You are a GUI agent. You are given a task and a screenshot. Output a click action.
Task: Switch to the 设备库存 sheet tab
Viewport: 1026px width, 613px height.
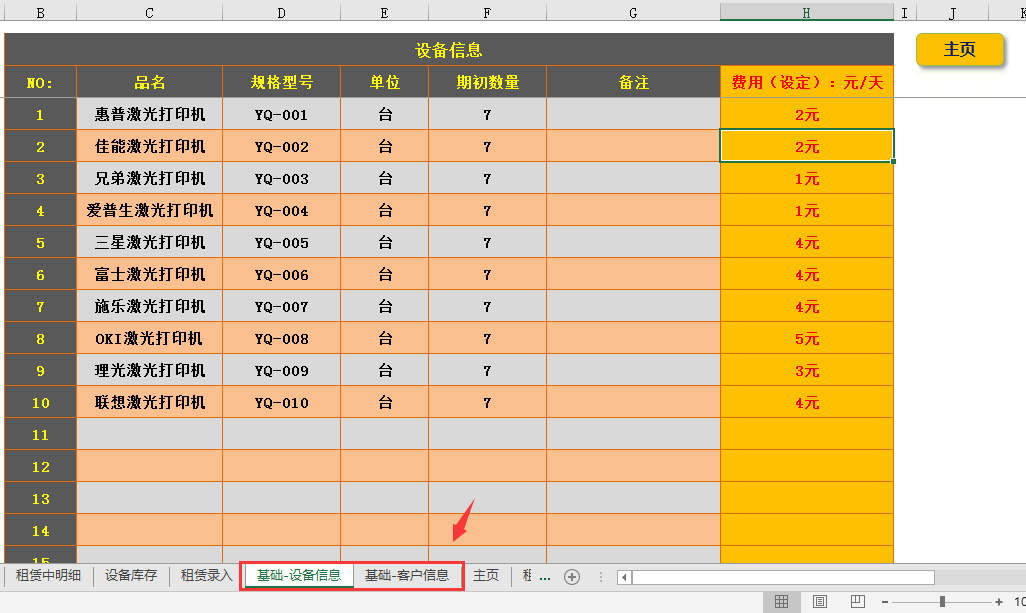131,576
